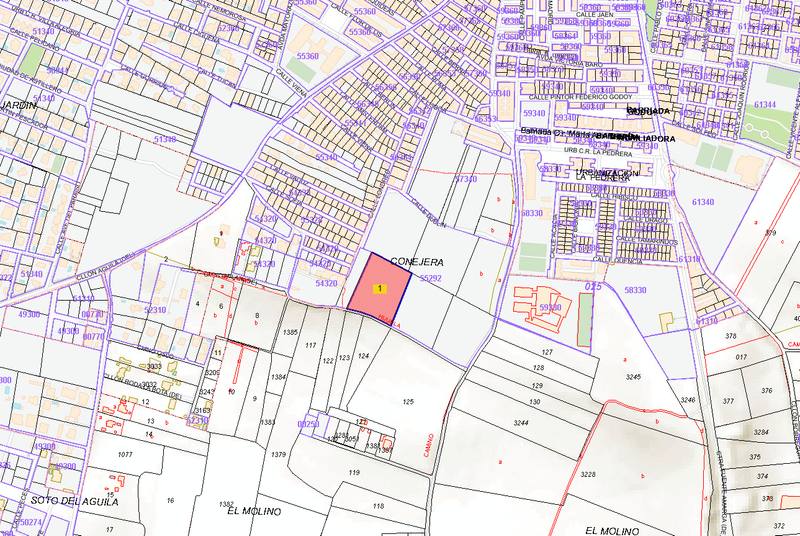Click rural parcel 3245
800x536 pixels.
(x=633, y=377)
